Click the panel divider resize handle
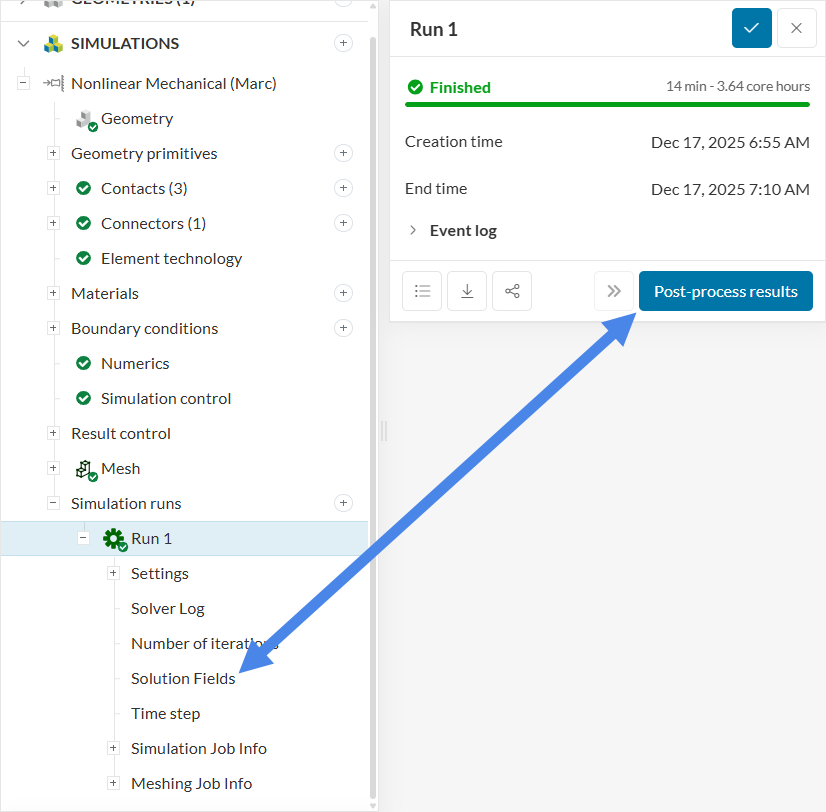 point(383,431)
